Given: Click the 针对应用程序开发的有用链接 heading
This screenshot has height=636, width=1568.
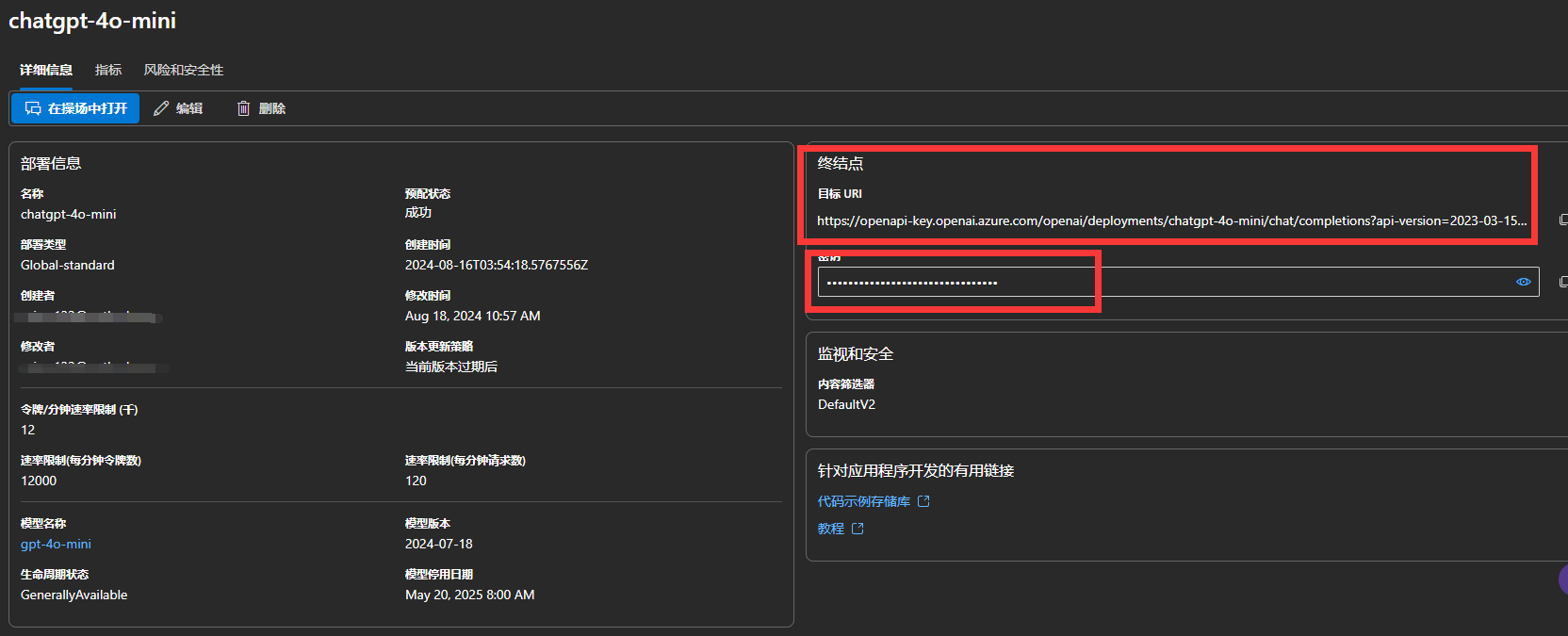Looking at the screenshot, I should coord(916,470).
